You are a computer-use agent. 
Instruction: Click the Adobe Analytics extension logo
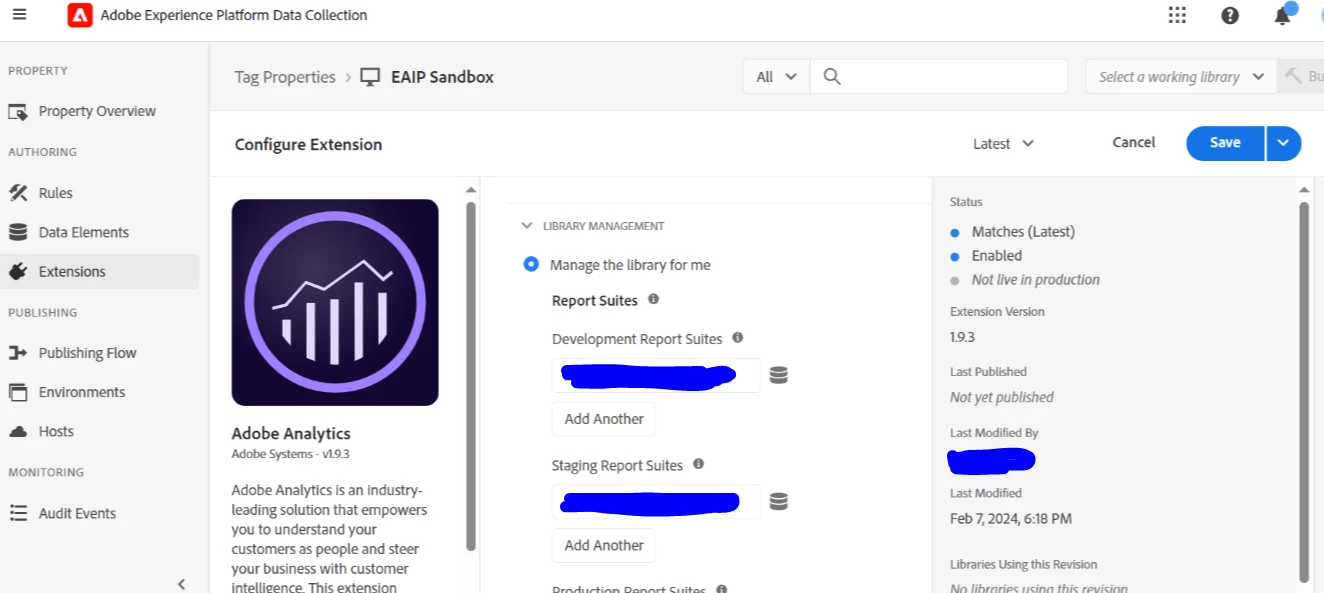335,302
